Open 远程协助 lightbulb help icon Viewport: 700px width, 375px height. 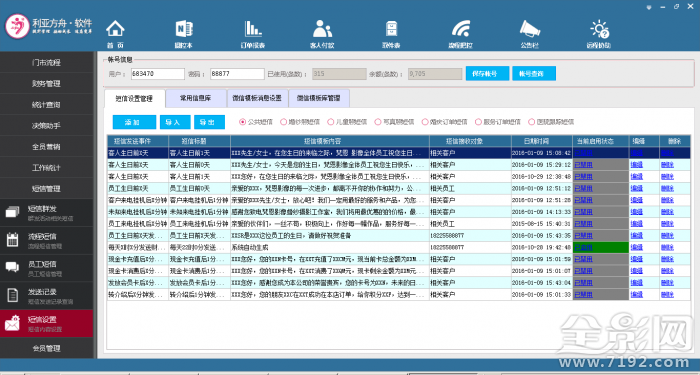[599, 29]
